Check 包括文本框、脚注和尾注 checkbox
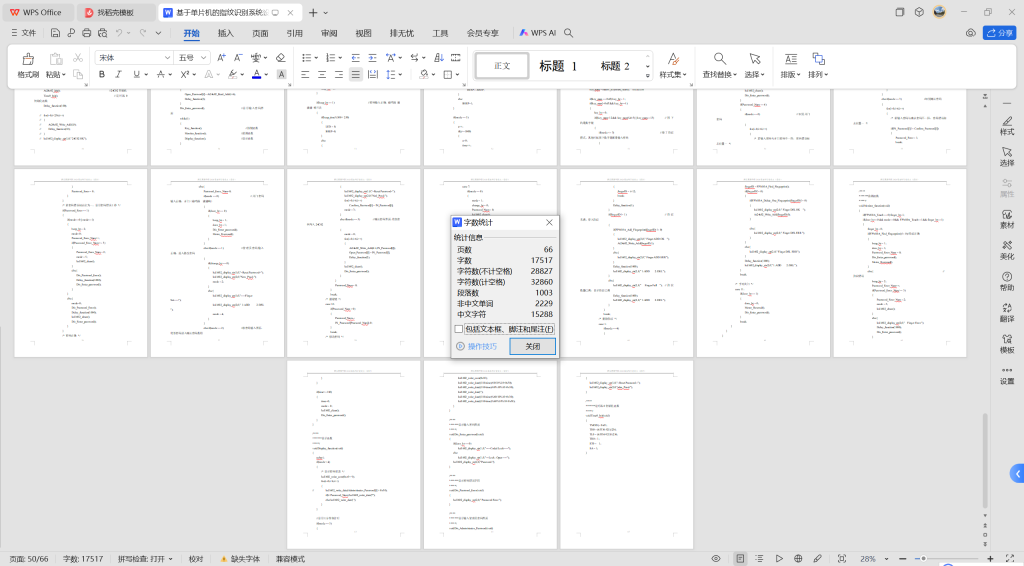Image resolution: width=1024 pixels, height=566 pixels. point(458,329)
